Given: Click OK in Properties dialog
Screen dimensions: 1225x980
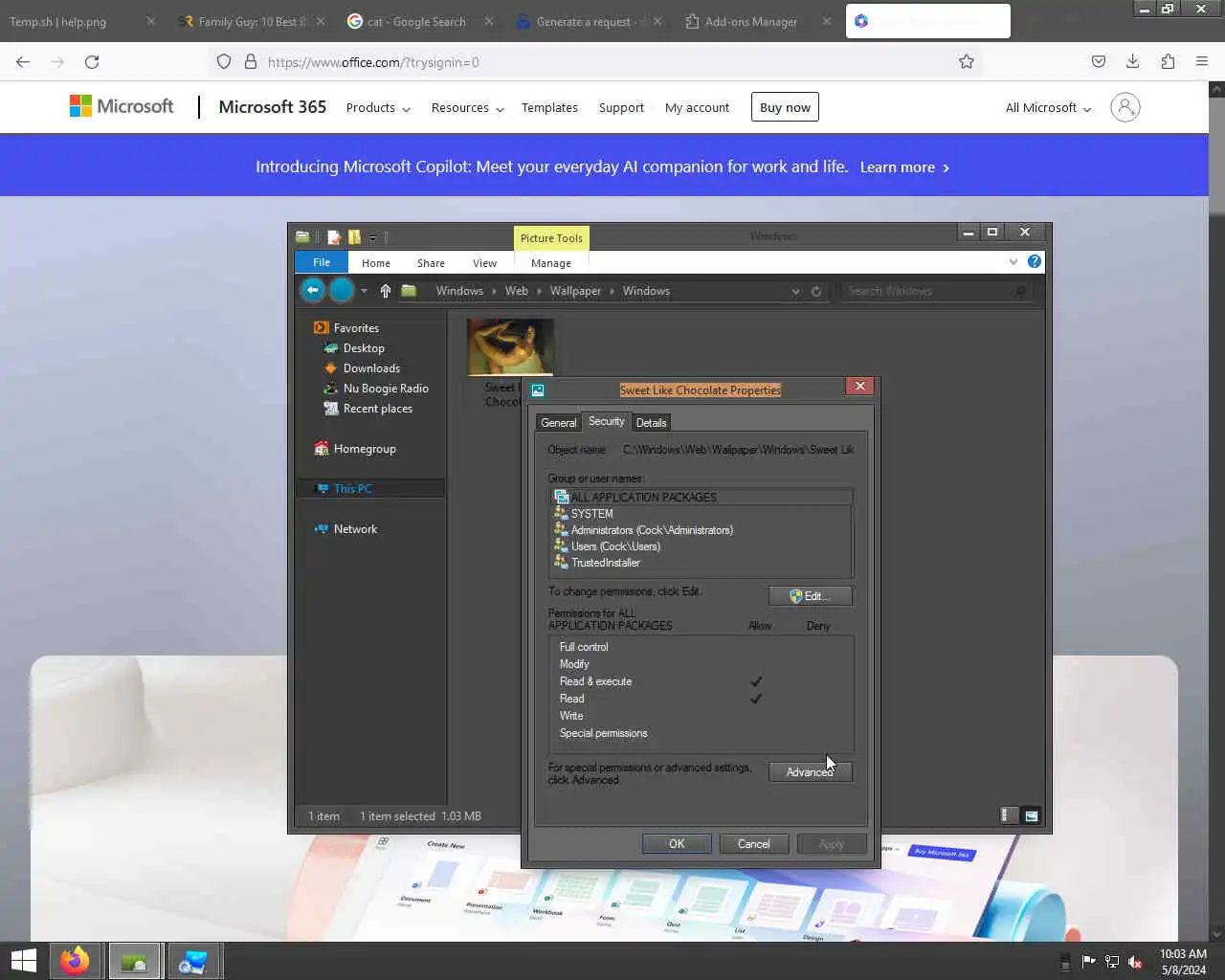Looking at the screenshot, I should coord(677,843).
